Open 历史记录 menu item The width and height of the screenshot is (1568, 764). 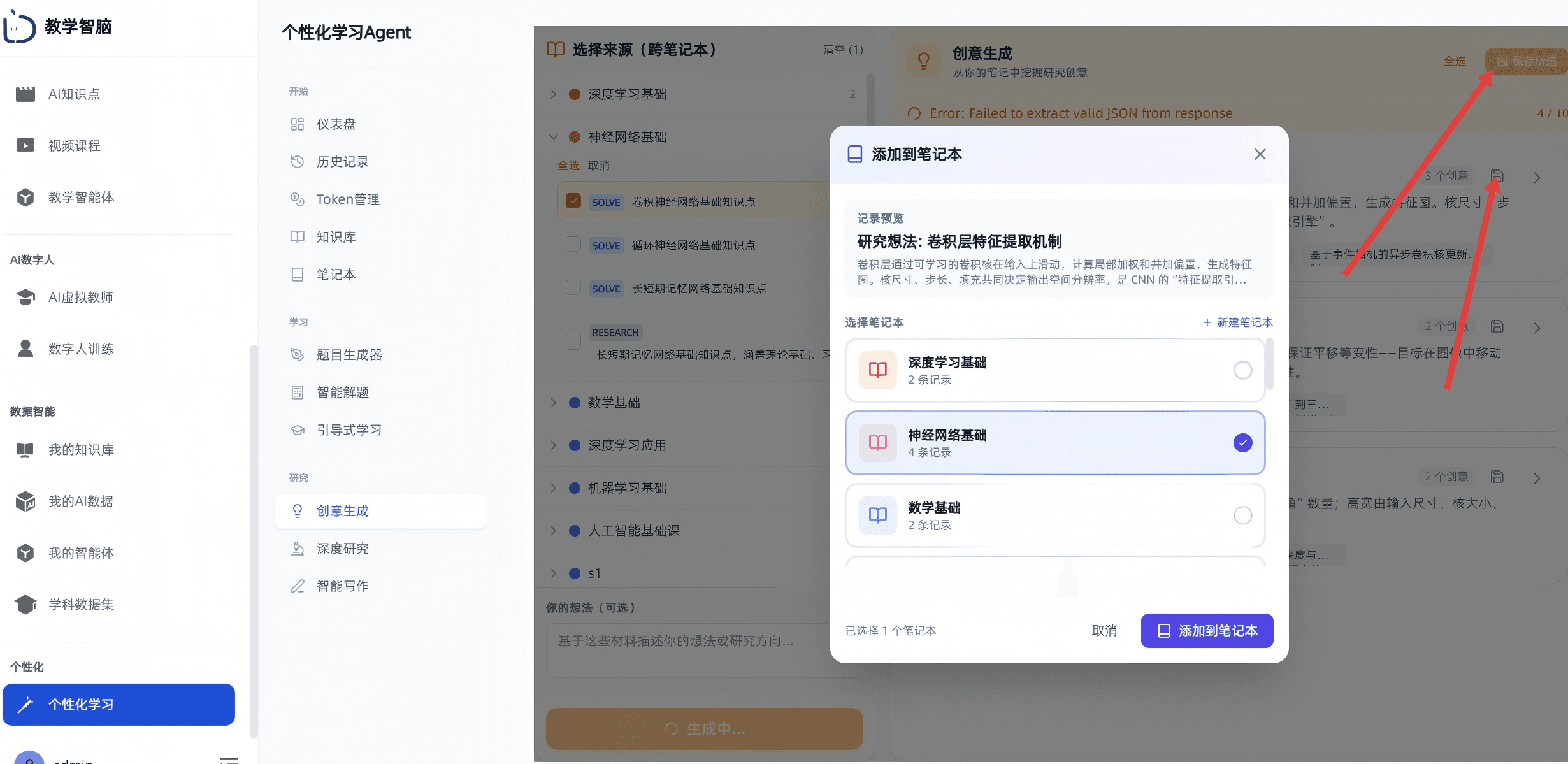pyautogui.click(x=380, y=162)
